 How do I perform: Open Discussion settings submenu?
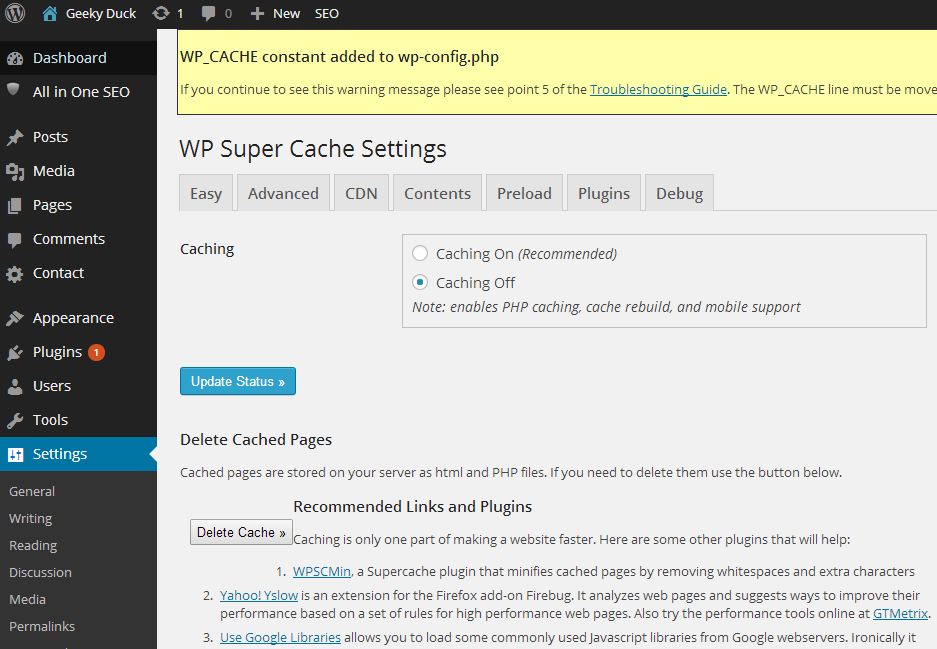tap(40, 573)
